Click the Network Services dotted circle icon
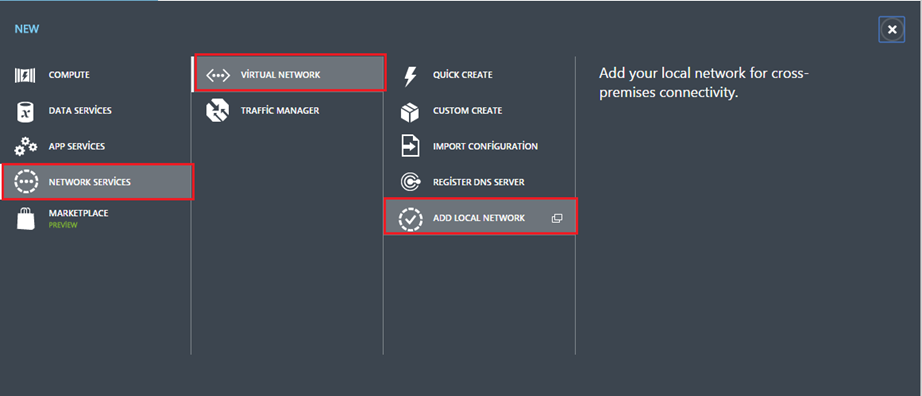 tap(26, 182)
